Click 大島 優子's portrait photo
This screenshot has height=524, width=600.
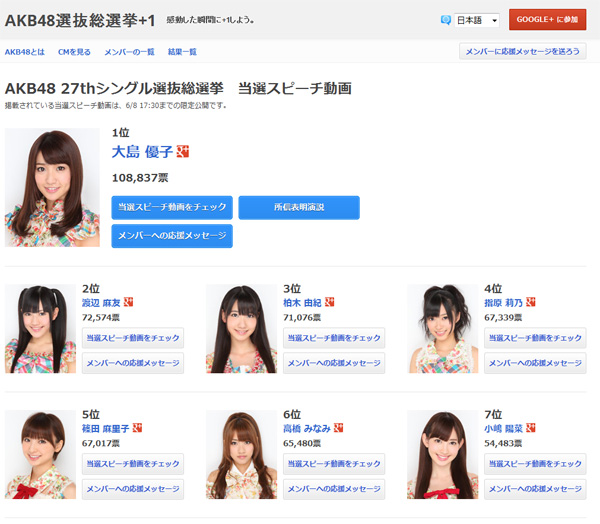point(52,187)
